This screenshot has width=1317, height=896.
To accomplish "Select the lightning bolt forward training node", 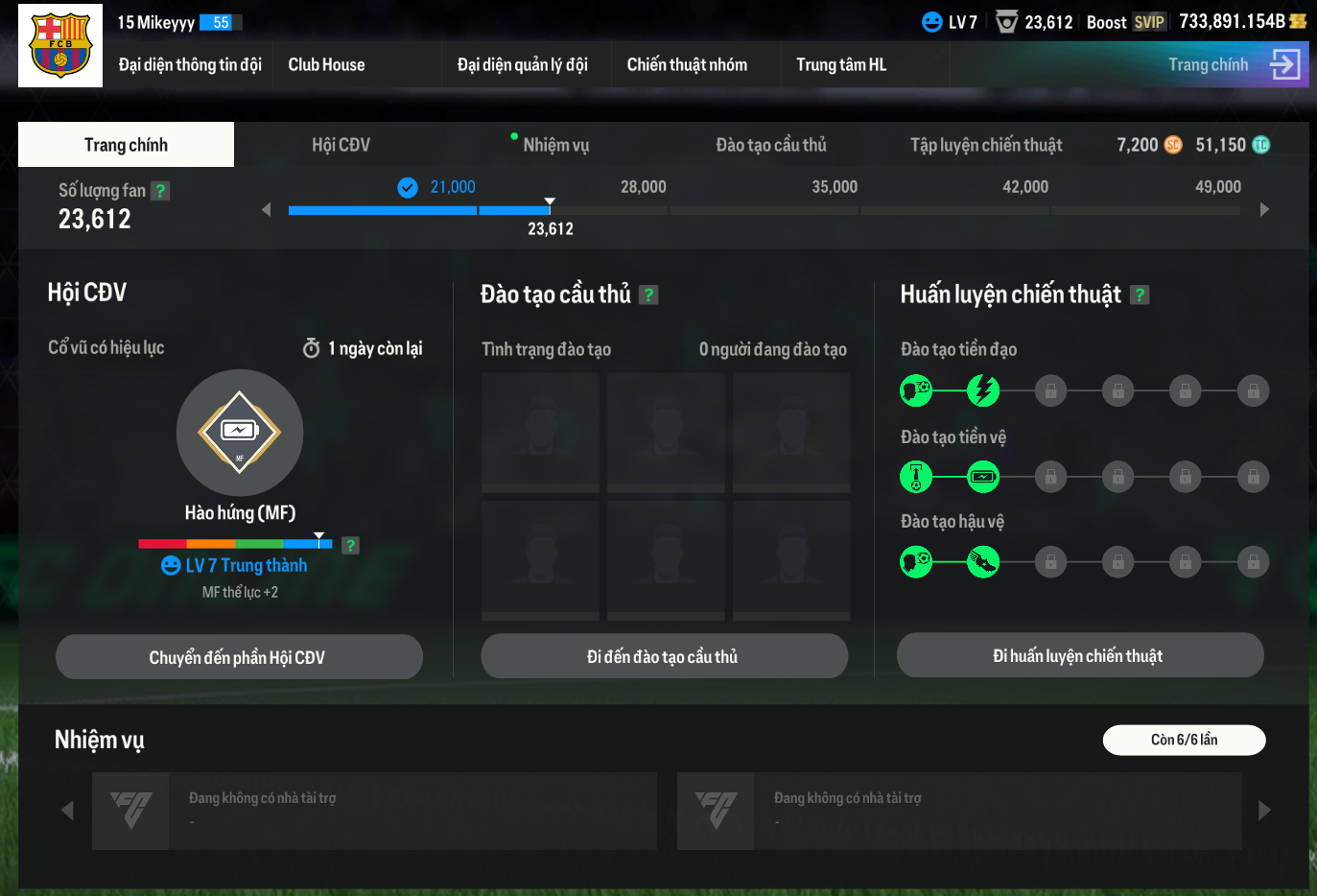I will tap(982, 390).
